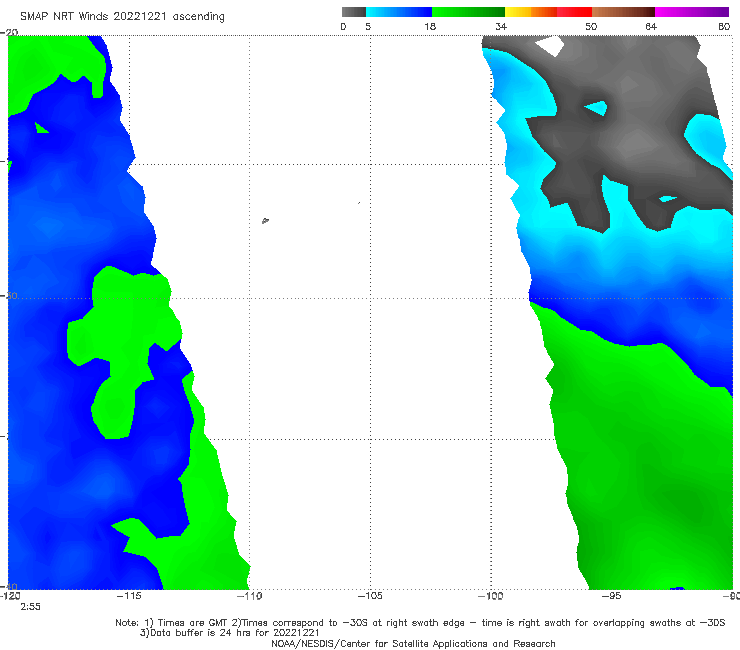Screen dimensions: 740x650
Task: Click the colorbar label '50'
Action: (x=591, y=27)
